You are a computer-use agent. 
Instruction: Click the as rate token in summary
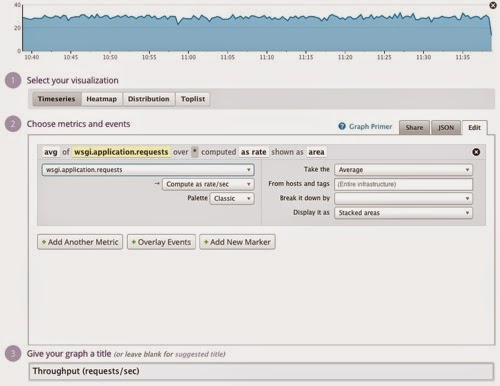(x=254, y=152)
